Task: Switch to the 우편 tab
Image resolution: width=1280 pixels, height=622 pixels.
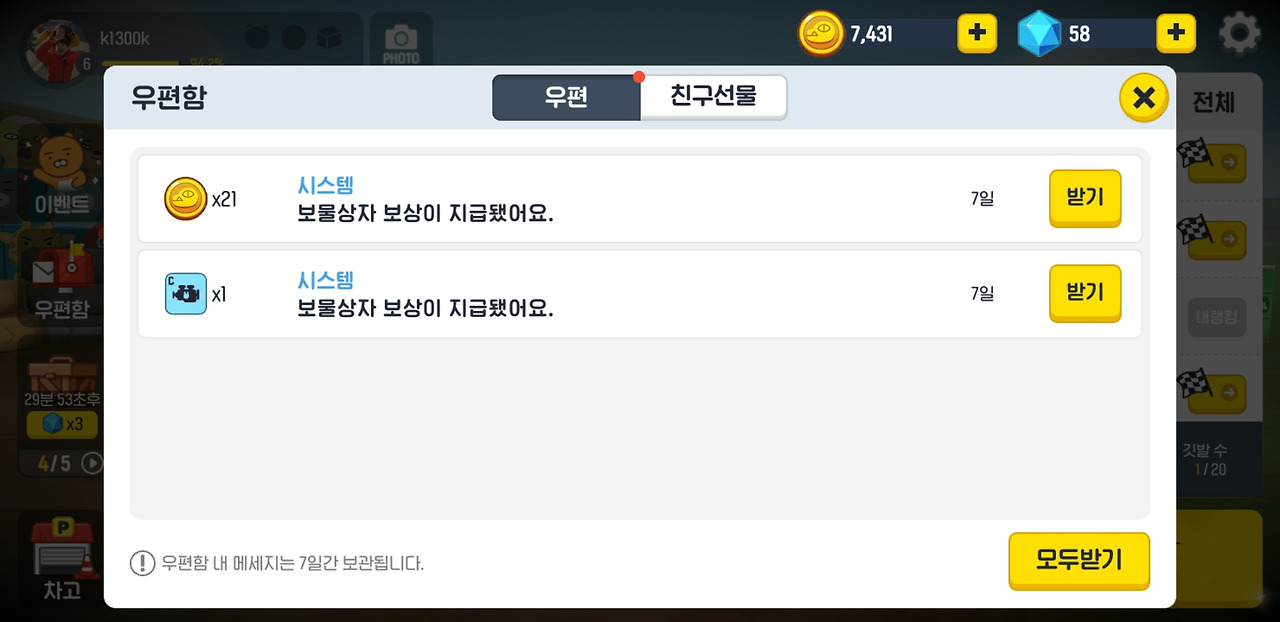Action: [x=566, y=98]
